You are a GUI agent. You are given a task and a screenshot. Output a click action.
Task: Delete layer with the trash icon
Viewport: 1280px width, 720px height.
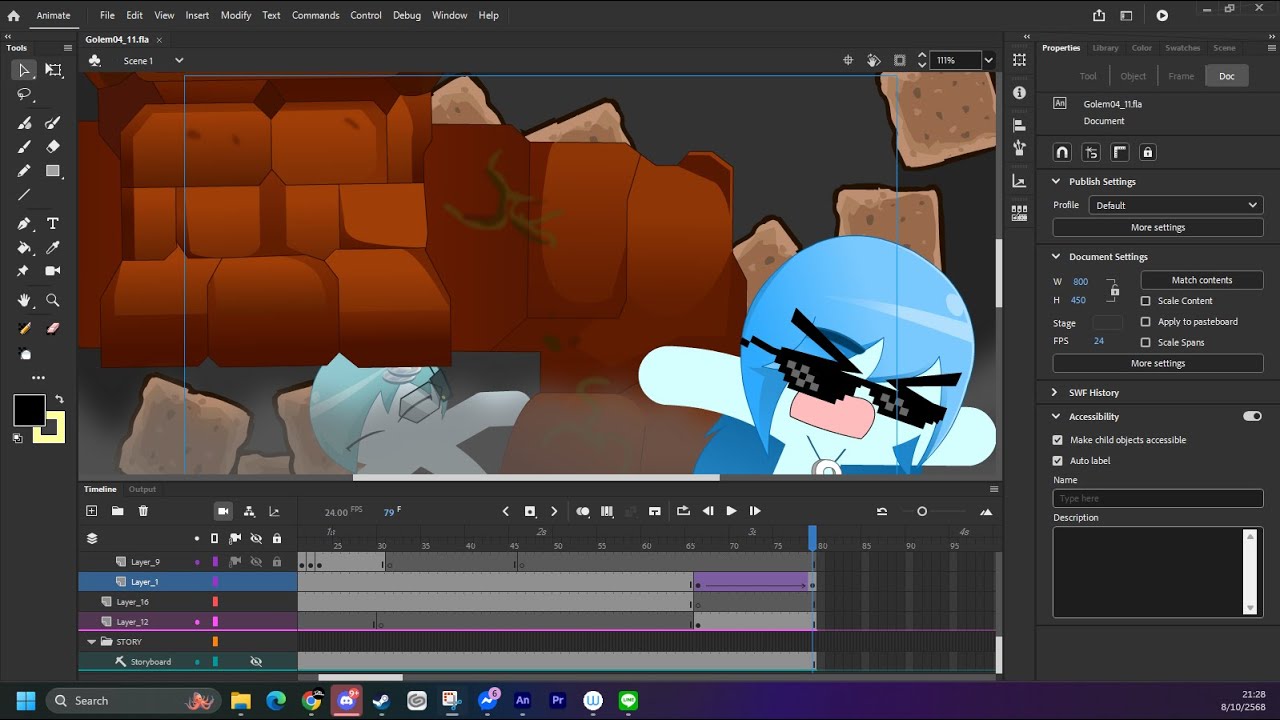click(143, 511)
